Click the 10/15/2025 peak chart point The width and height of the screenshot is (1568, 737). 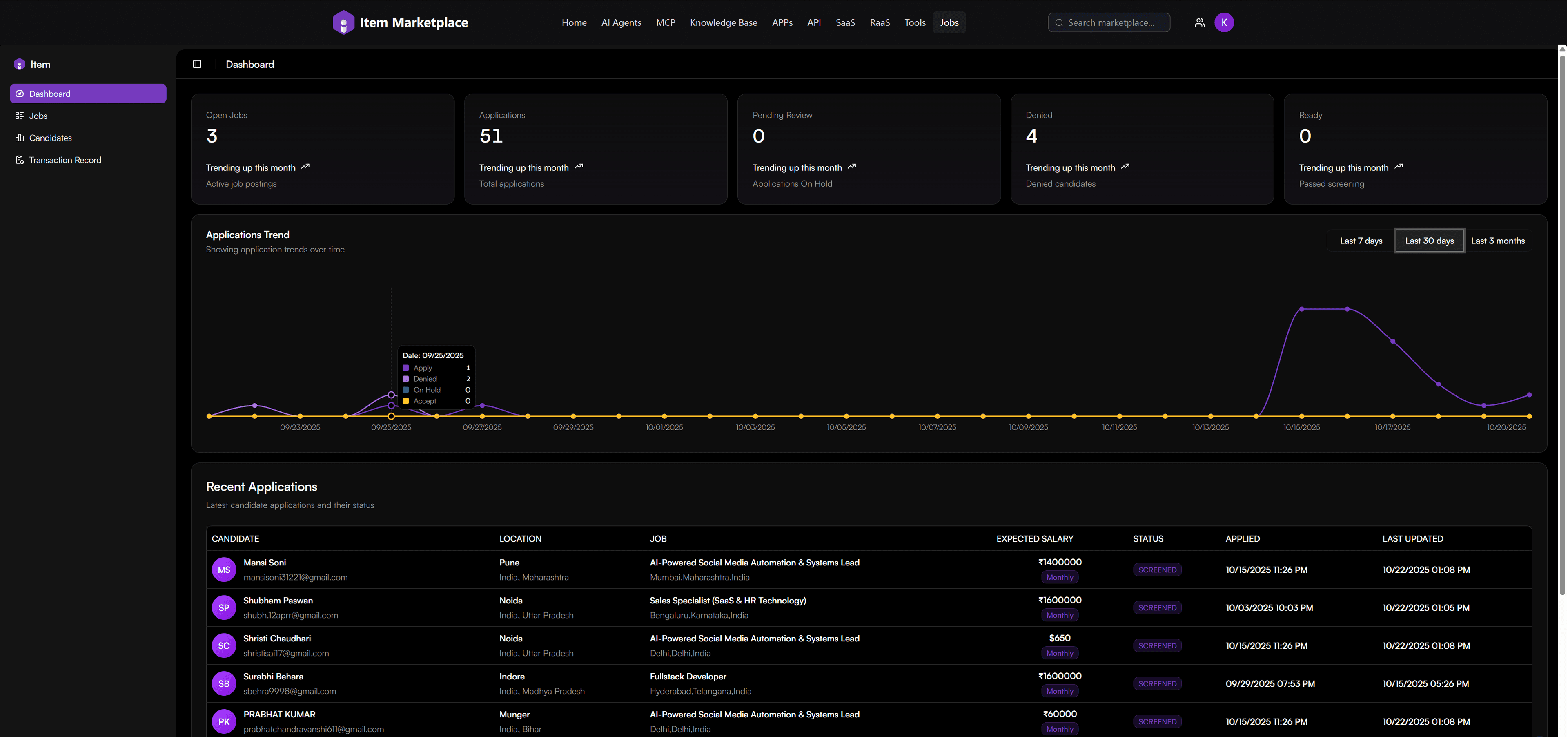coord(1301,309)
